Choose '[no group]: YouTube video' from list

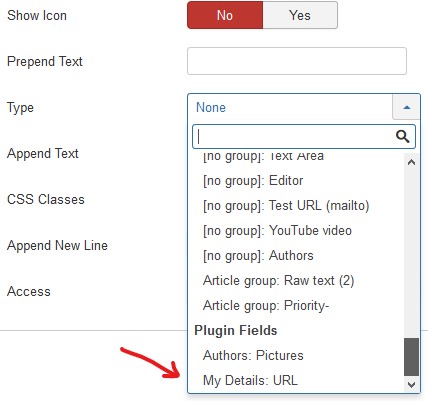(299, 231)
